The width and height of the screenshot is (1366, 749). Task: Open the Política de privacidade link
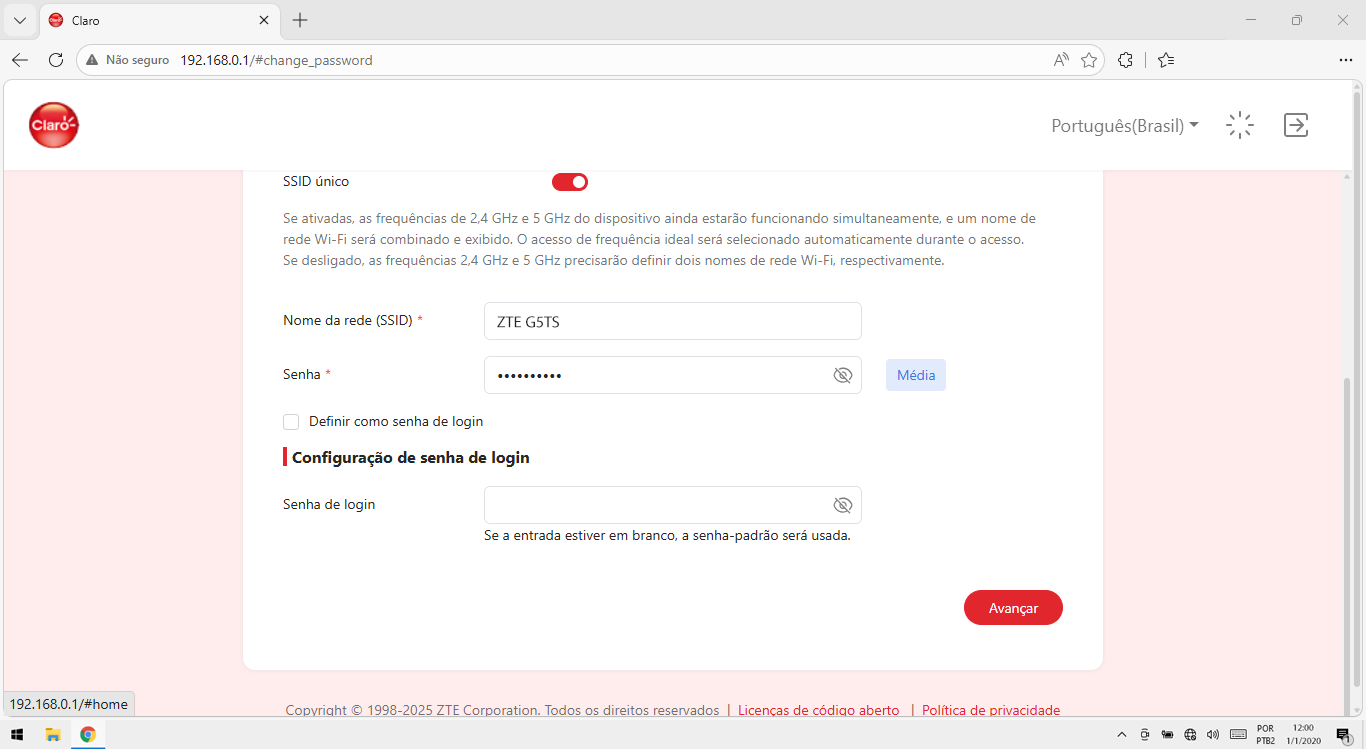pyautogui.click(x=991, y=710)
